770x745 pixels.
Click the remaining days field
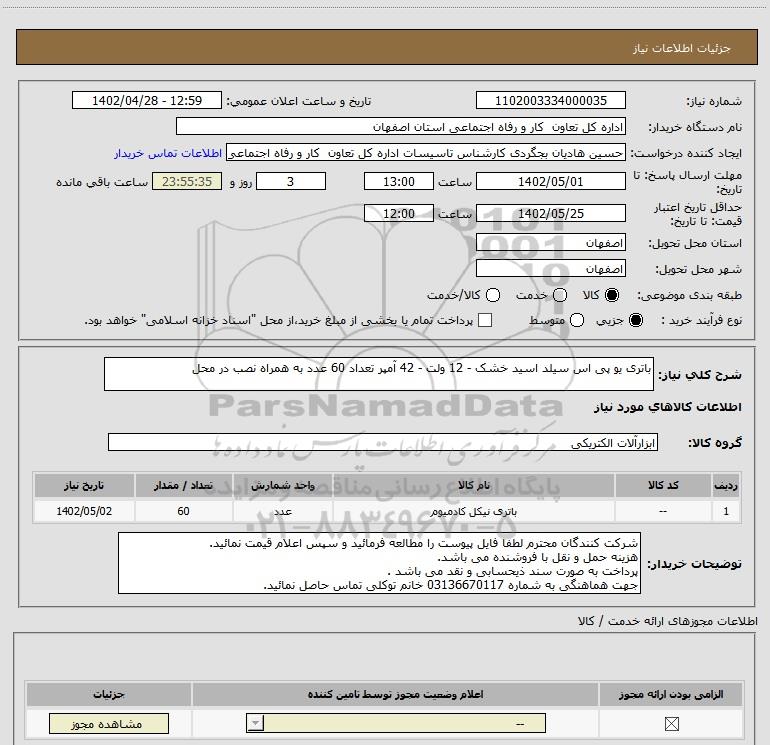coord(291,181)
